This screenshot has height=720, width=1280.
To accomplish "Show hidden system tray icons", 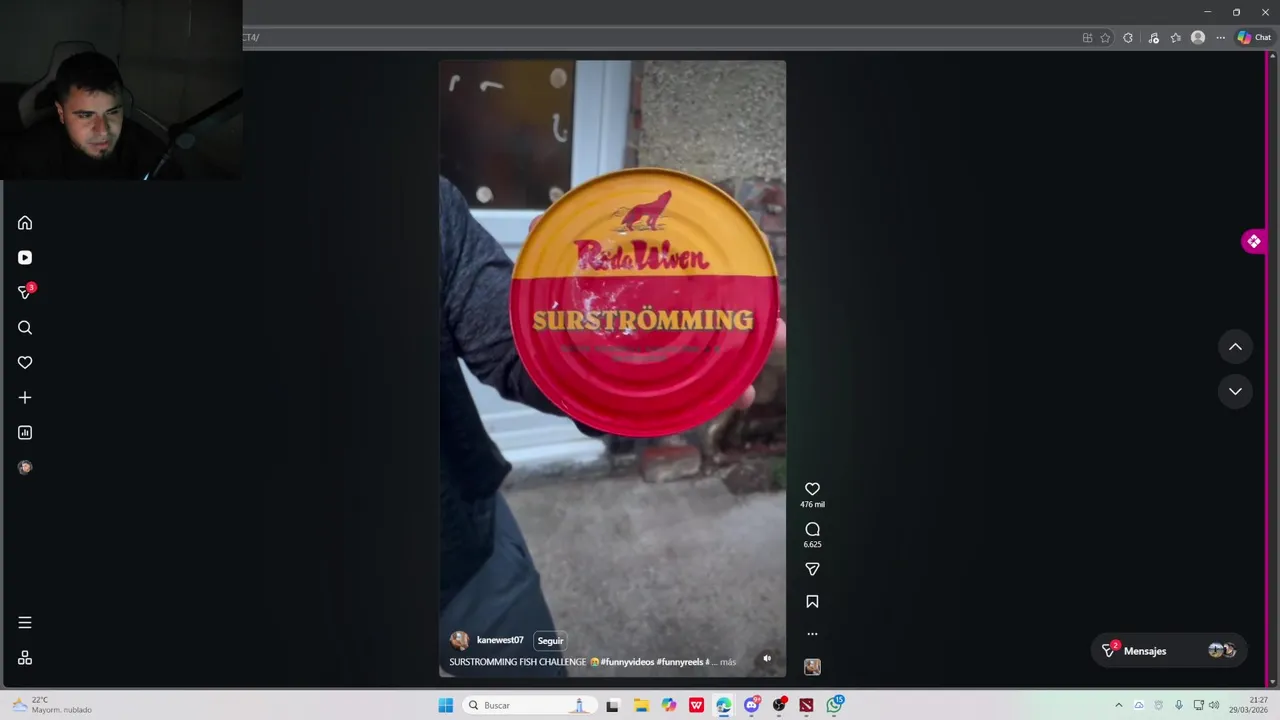I will 1118,705.
